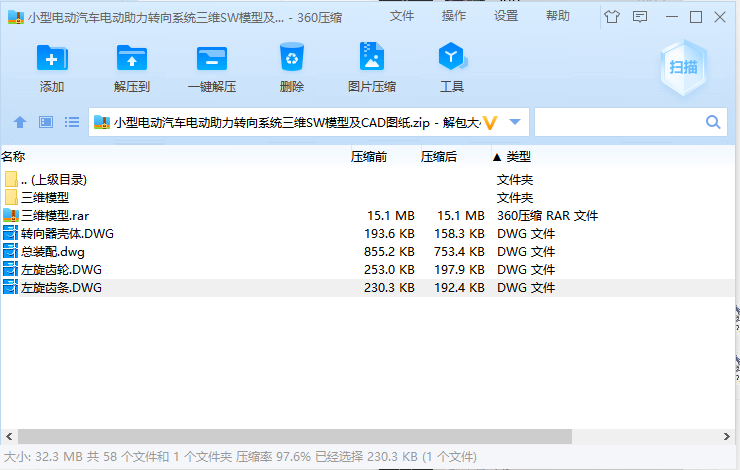Click the 三维模型 folder icon
The height and width of the screenshot is (470, 740).
11,197
